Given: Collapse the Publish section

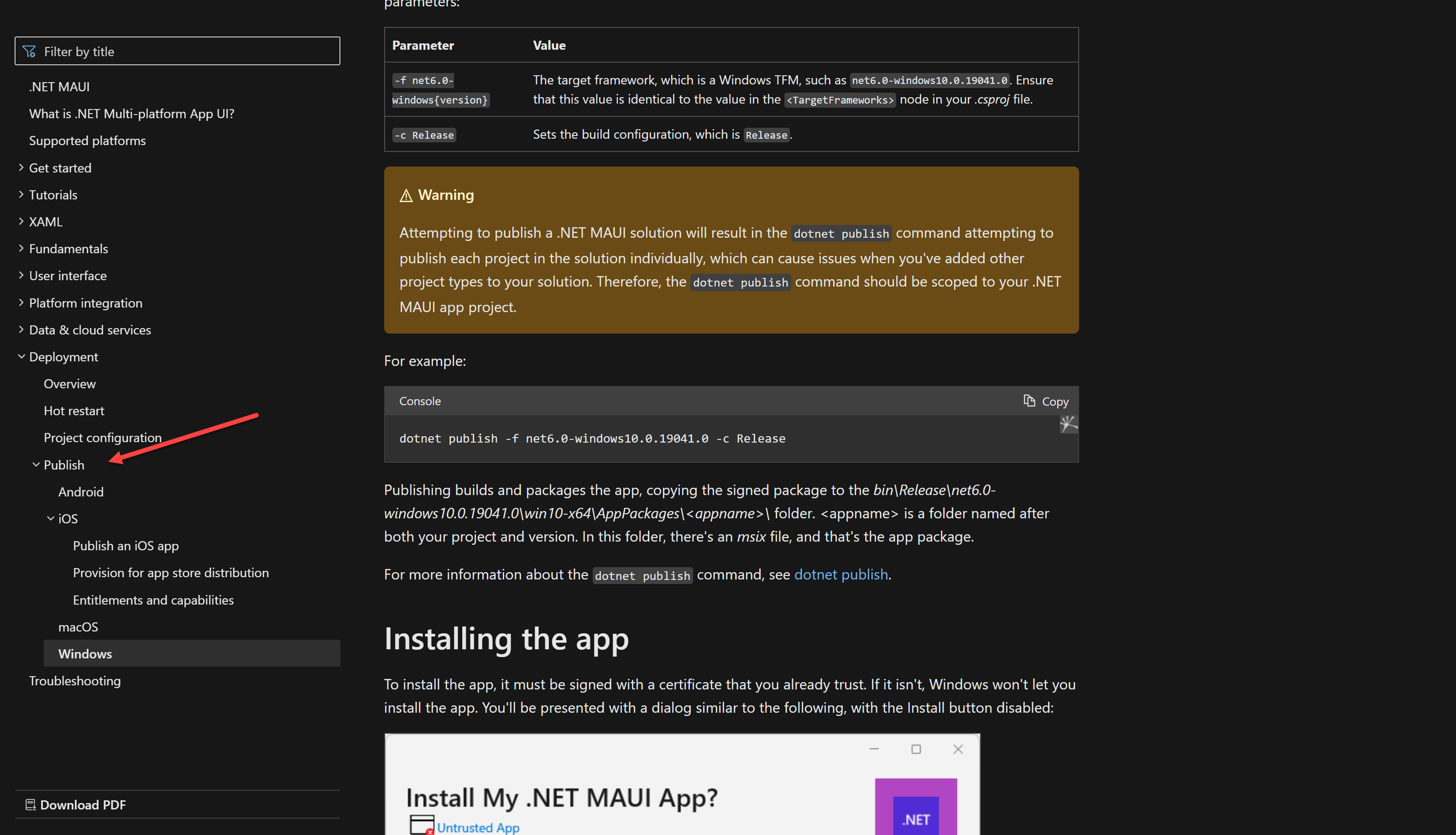Looking at the screenshot, I should tap(36, 464).
